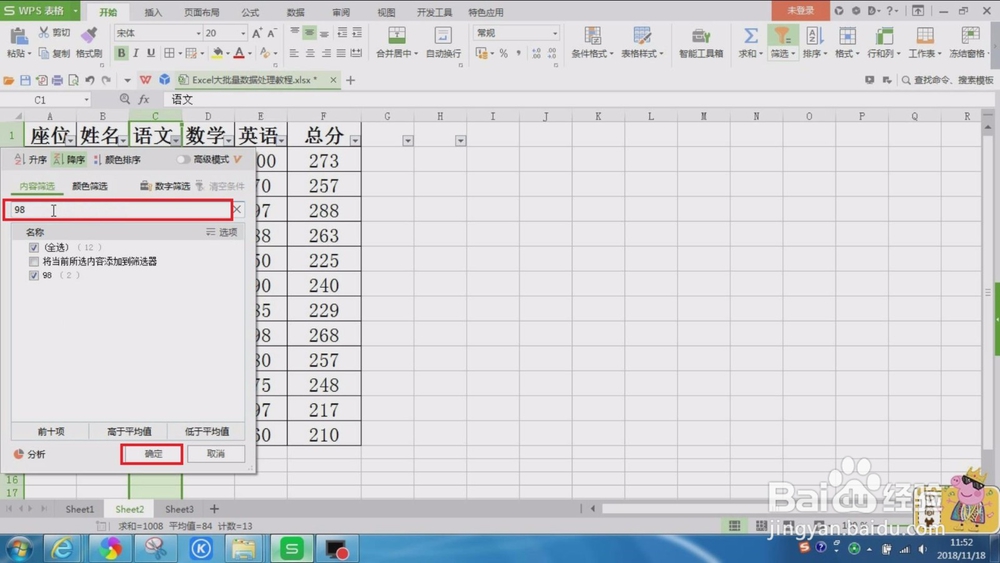Click the Worksheet (工作表) icon

pyautogui.click(x=925, y=36)
